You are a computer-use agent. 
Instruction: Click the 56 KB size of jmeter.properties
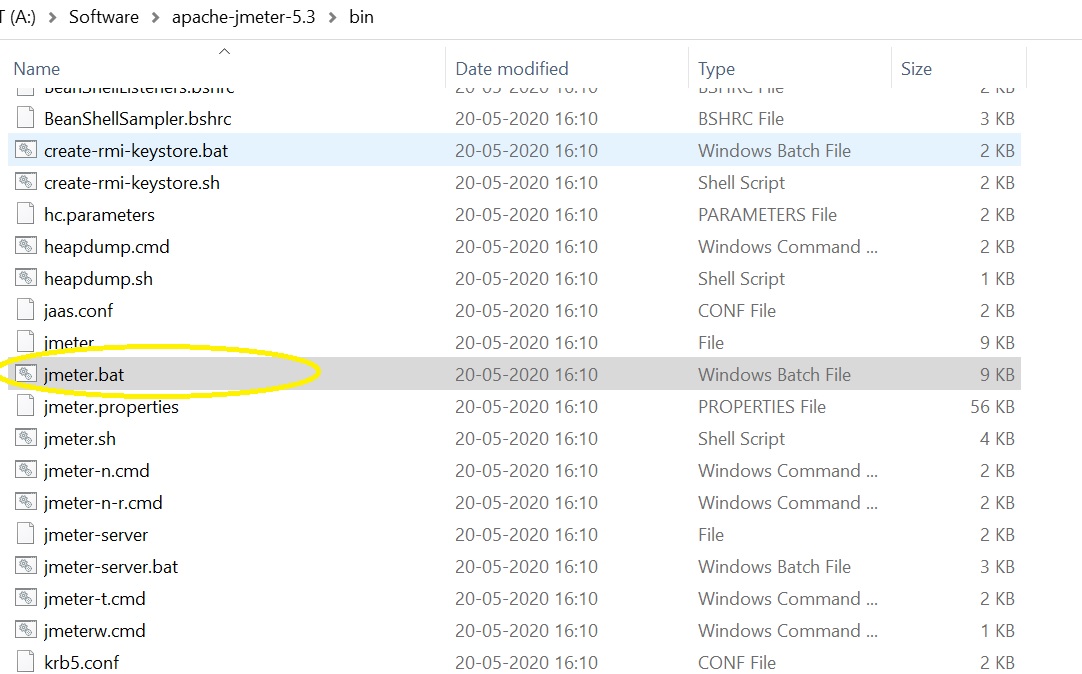tap(992, 406)
